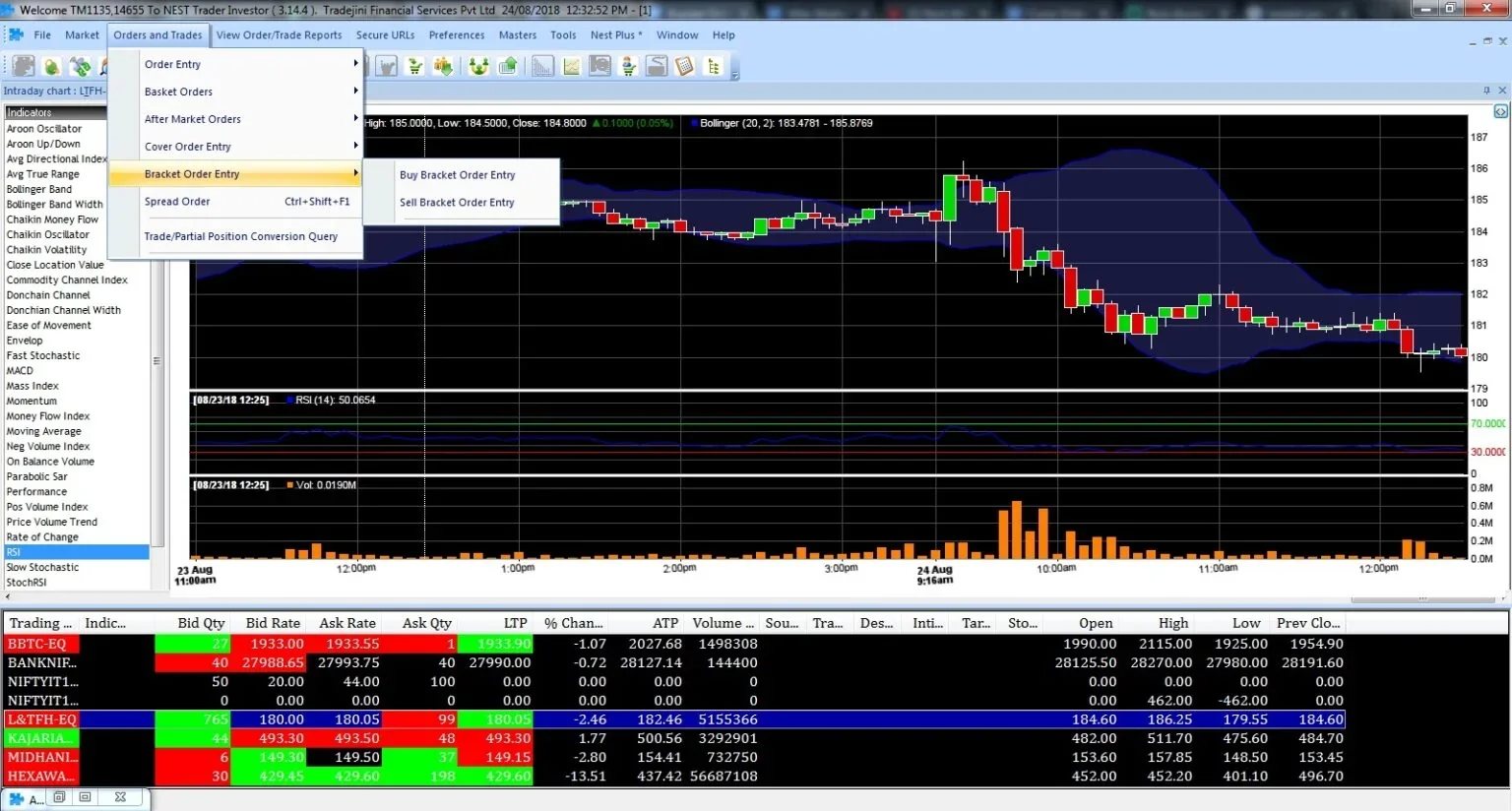
Task: Open the Market menu
Action: (x=83, y=34)
